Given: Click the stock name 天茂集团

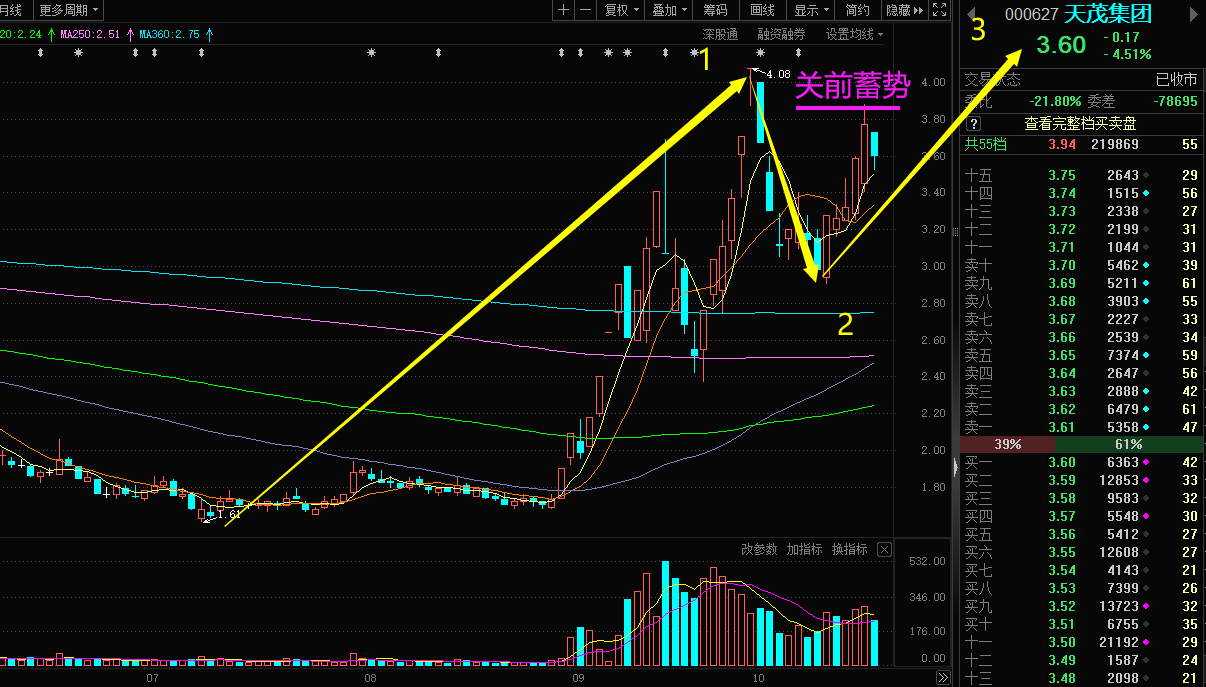Looking at the screenshot, I should tap(1107, 14).
